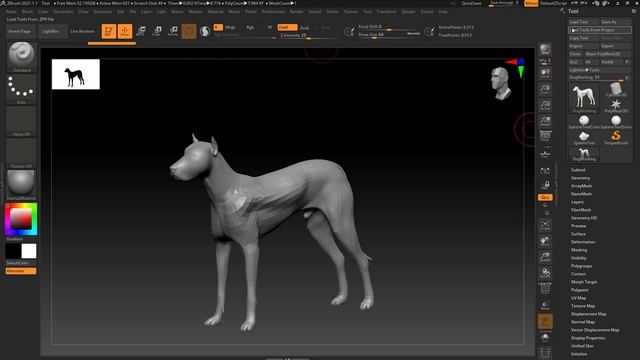
Task: Select the PolyMesh3D star tool
Action: pyautogui.click(x=616, y=106)
